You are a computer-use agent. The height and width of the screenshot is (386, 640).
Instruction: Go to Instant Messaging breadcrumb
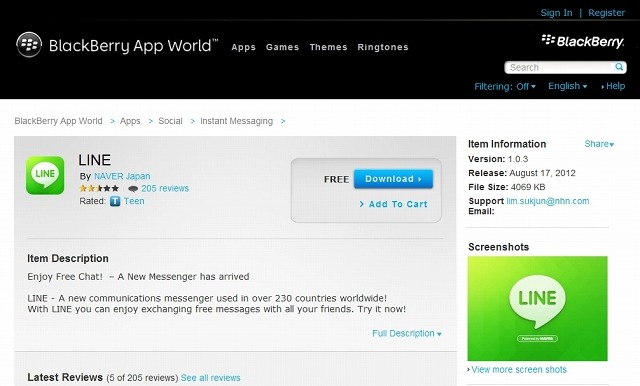pyautogui.click(x=236, y=121)
